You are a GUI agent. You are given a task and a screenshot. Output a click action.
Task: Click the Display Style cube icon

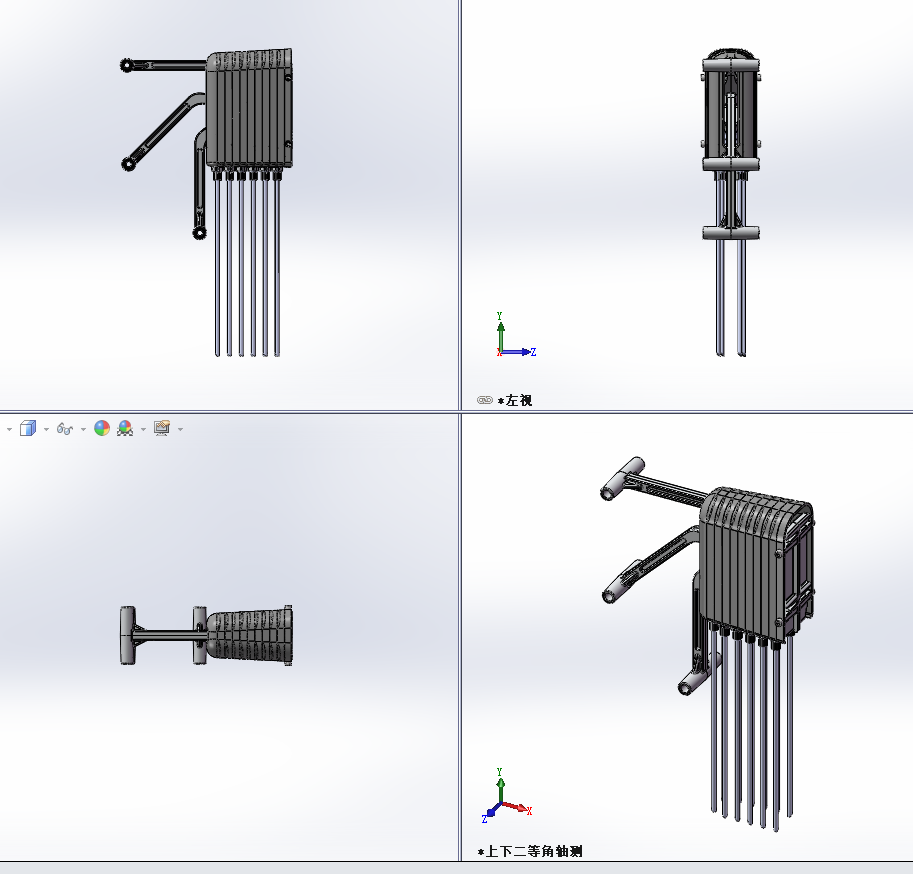point(28,429)
